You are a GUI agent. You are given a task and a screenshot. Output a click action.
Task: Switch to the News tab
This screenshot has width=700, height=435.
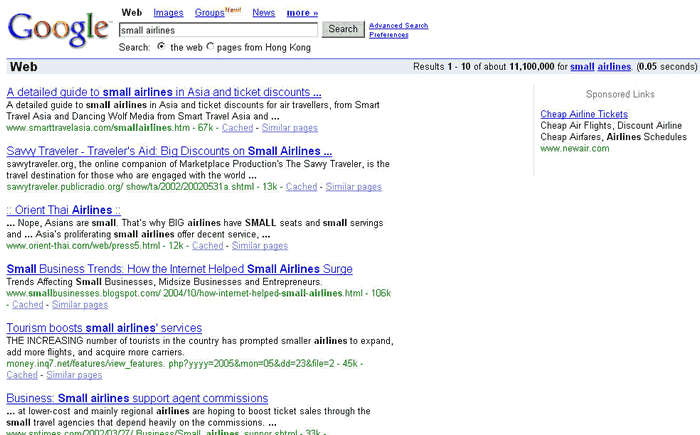(264, 13)
